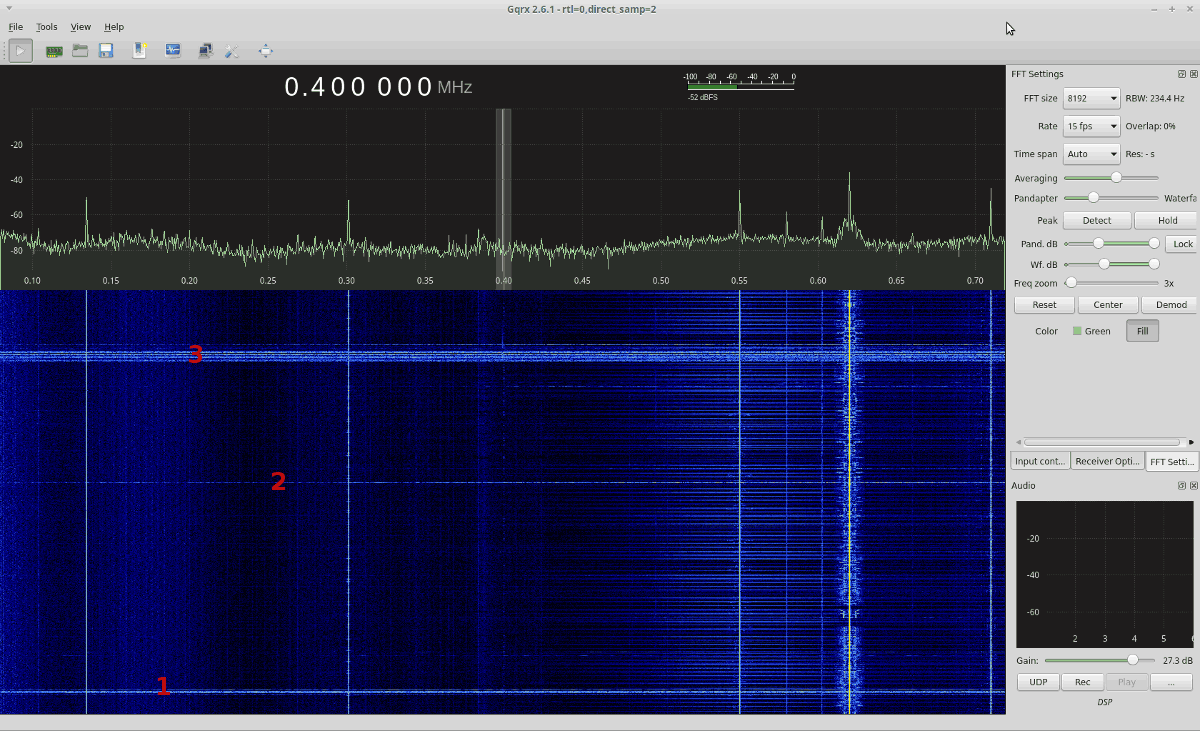This screenshot has height=731, width=1200.
Task: Open the Tools menu
Action: coord(47,27)
